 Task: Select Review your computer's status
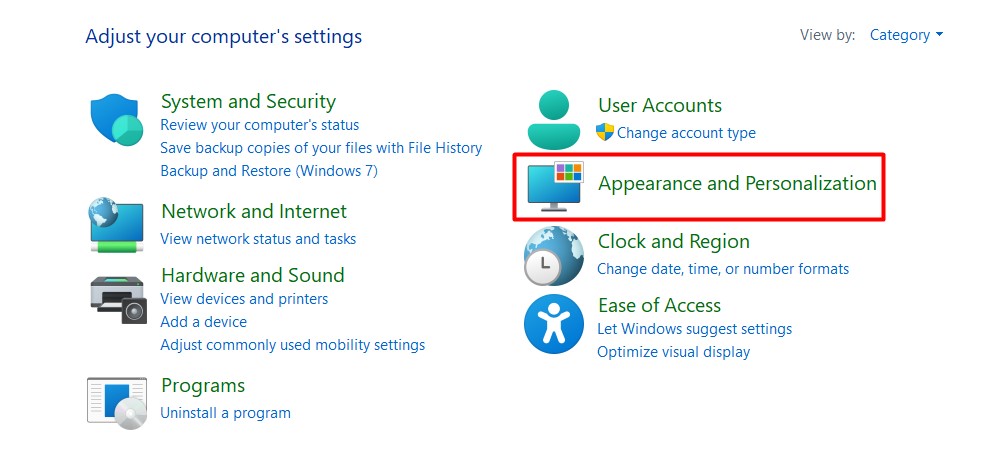259,125
